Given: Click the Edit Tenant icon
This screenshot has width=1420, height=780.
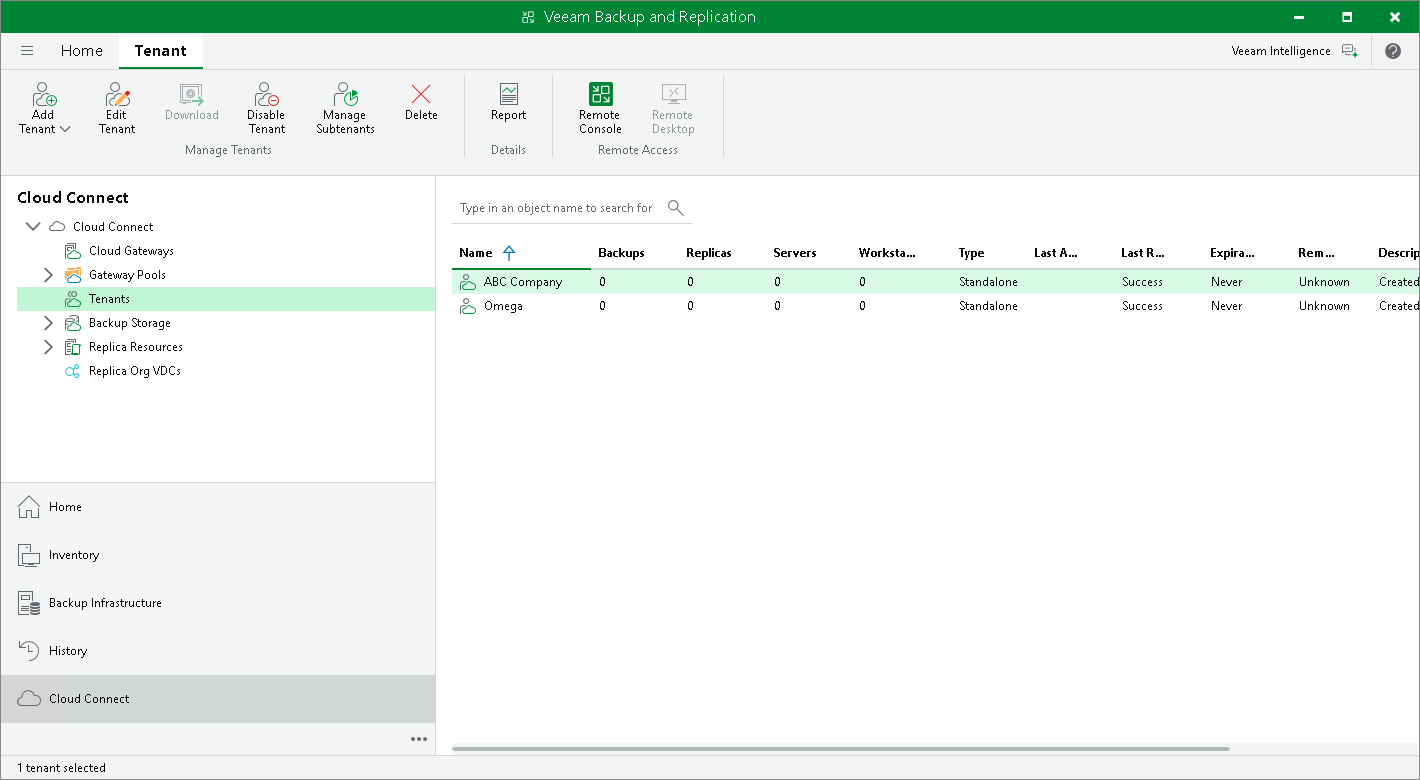Looking at the screenshot, I should pos(117,95).
